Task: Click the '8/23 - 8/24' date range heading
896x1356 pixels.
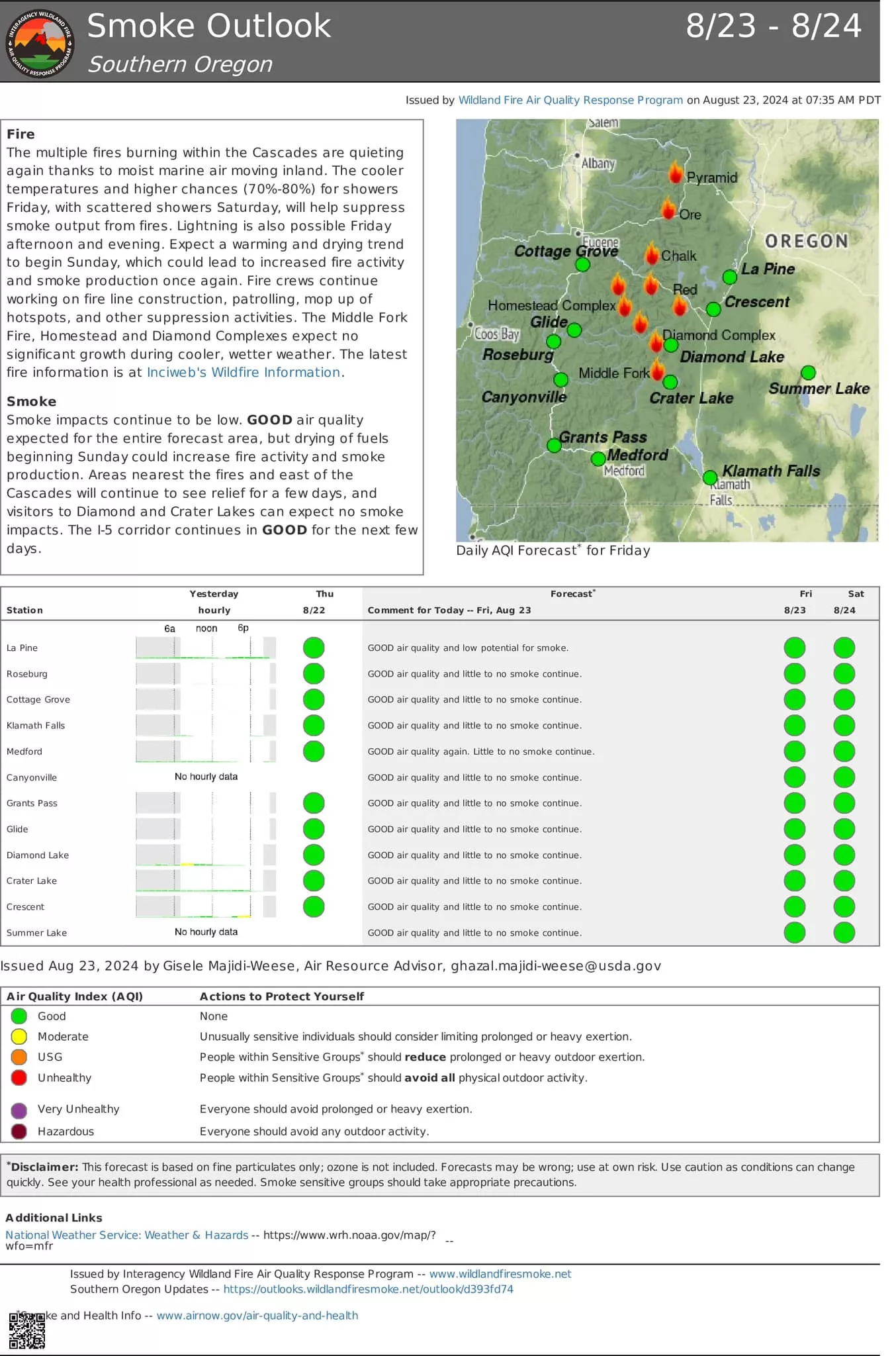Action: click(774, 26)
